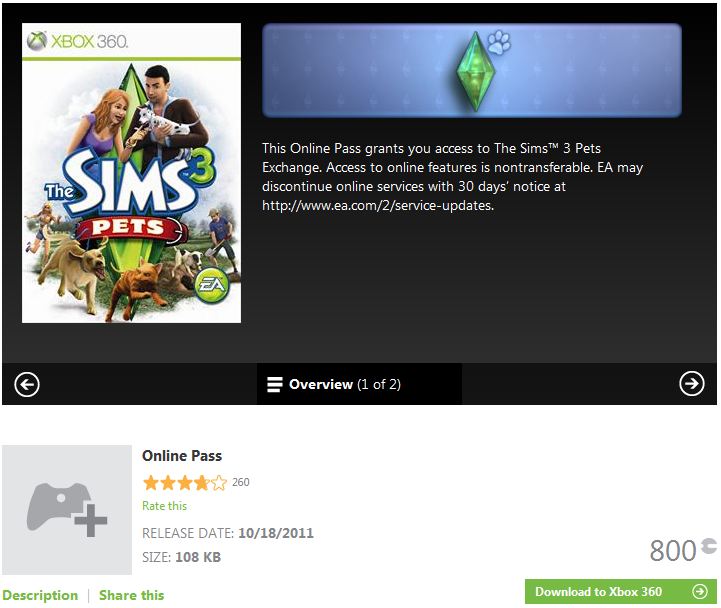Click The Sims 3 Pets box art
Image resolution: width=721 pixels, height=608 pixels.
[132, 173]
